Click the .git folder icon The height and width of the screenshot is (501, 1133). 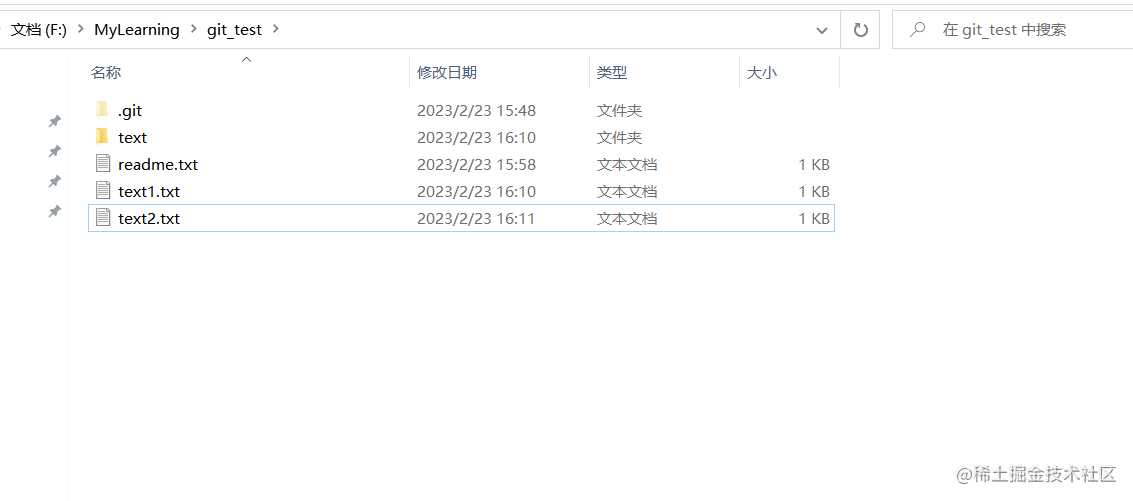pos(102,110)
